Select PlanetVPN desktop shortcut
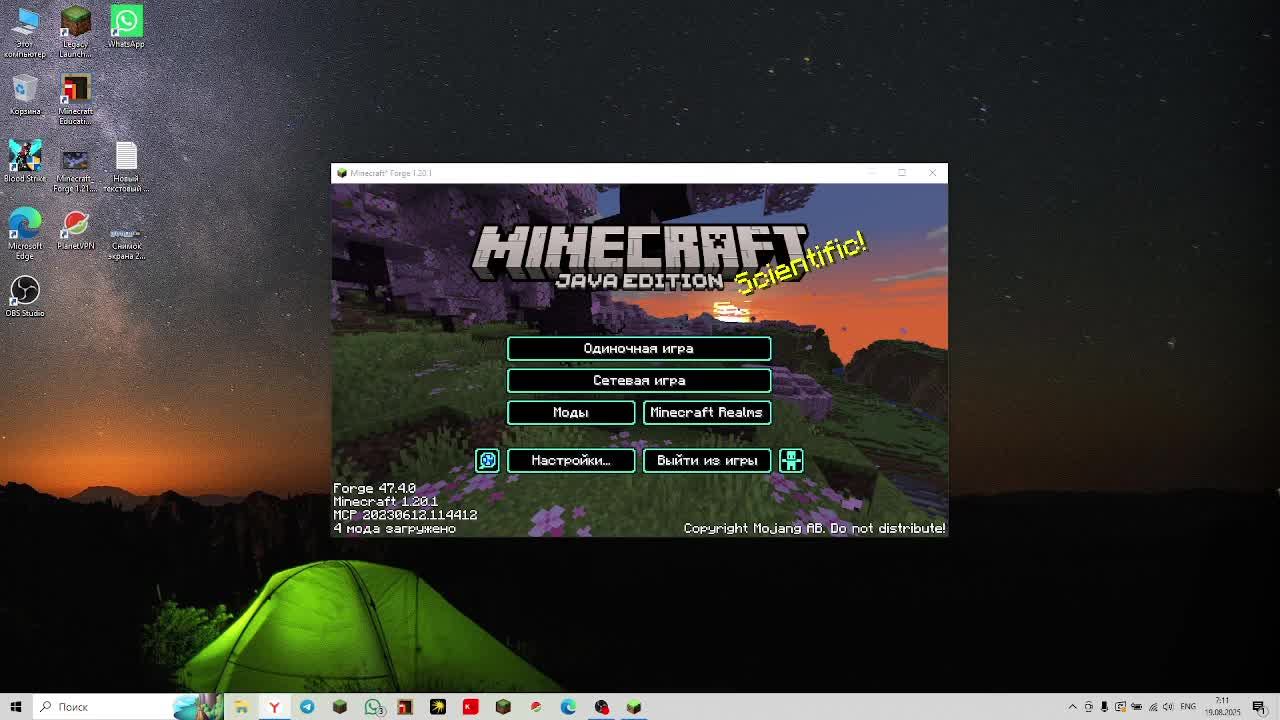The height and width of the screenshot is (720, 1280). click(x=75, y=230)
